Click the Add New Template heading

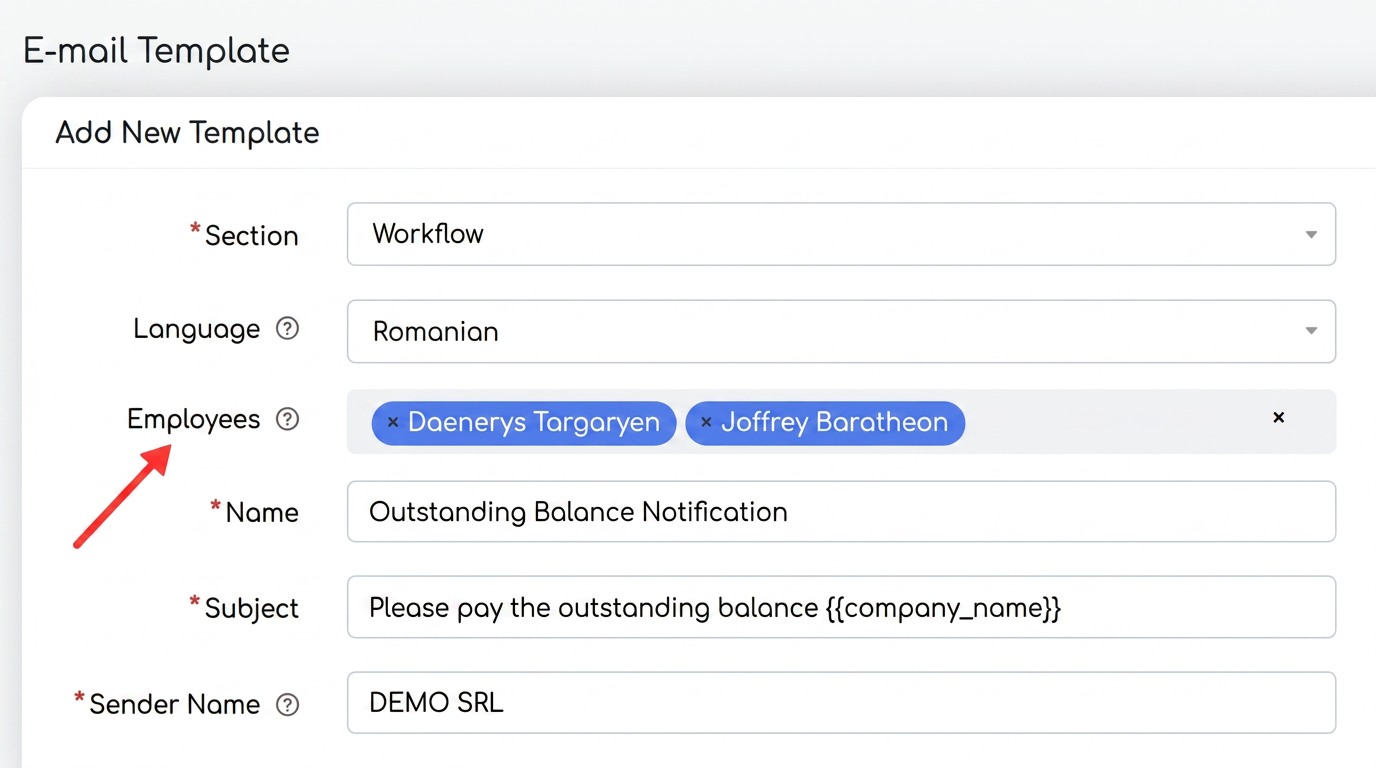pos(187,133)
